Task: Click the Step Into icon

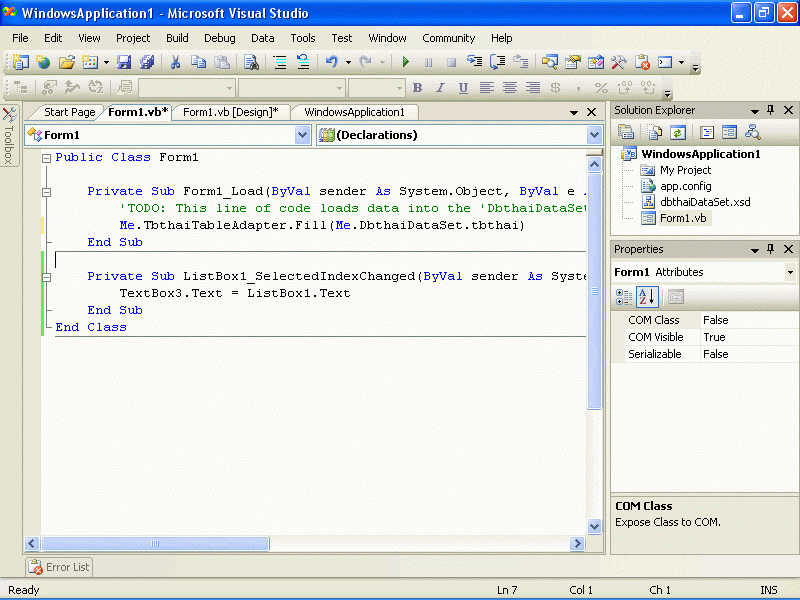Action: (x=474, y=62)
